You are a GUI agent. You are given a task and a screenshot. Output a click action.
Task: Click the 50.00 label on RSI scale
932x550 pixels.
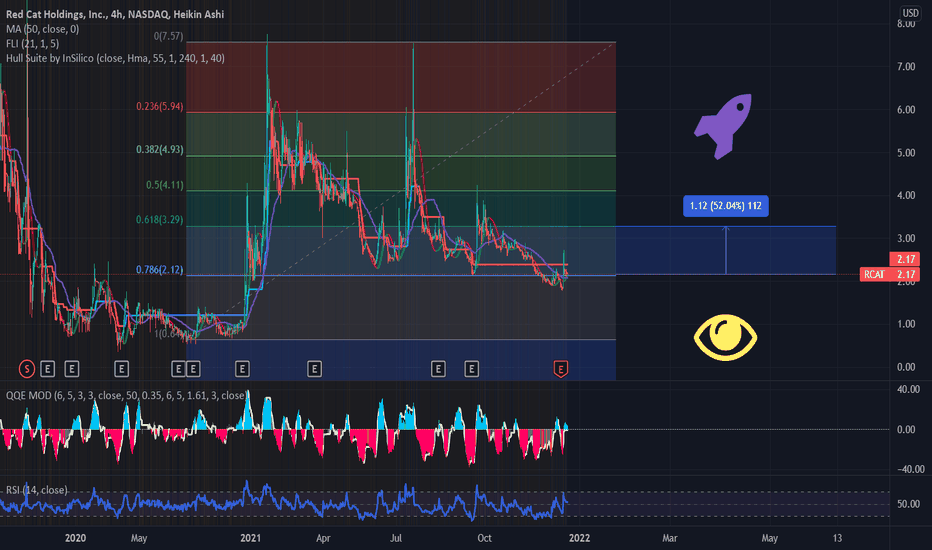click(908, 504)
